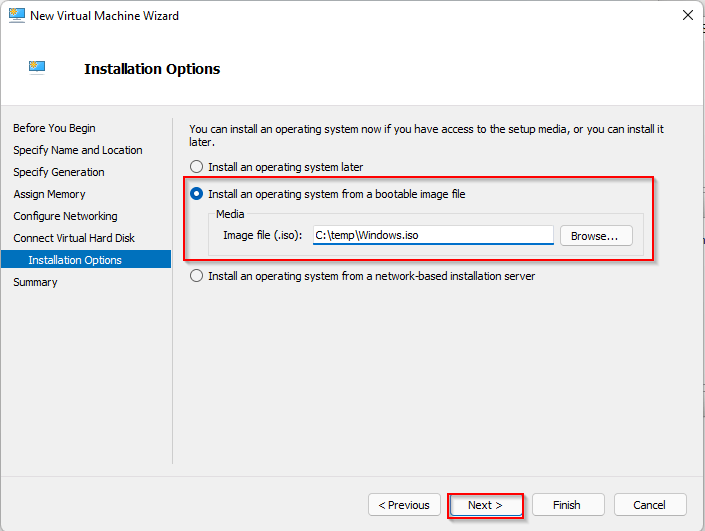Jump to the Assign Memory step
Viewport: 705px width, 531px height.
49,194
